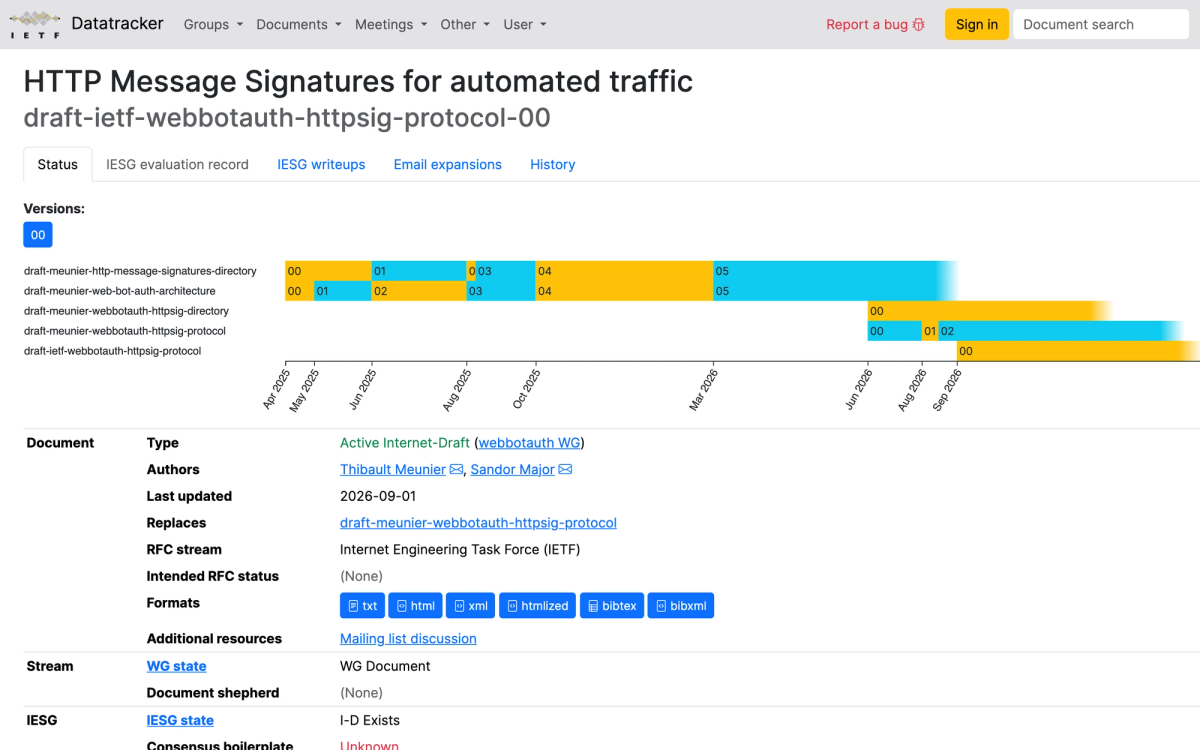Screen dimensions: 1200x750
Task: Expand the Documents dropdown menu
Action: coord(298,24)
